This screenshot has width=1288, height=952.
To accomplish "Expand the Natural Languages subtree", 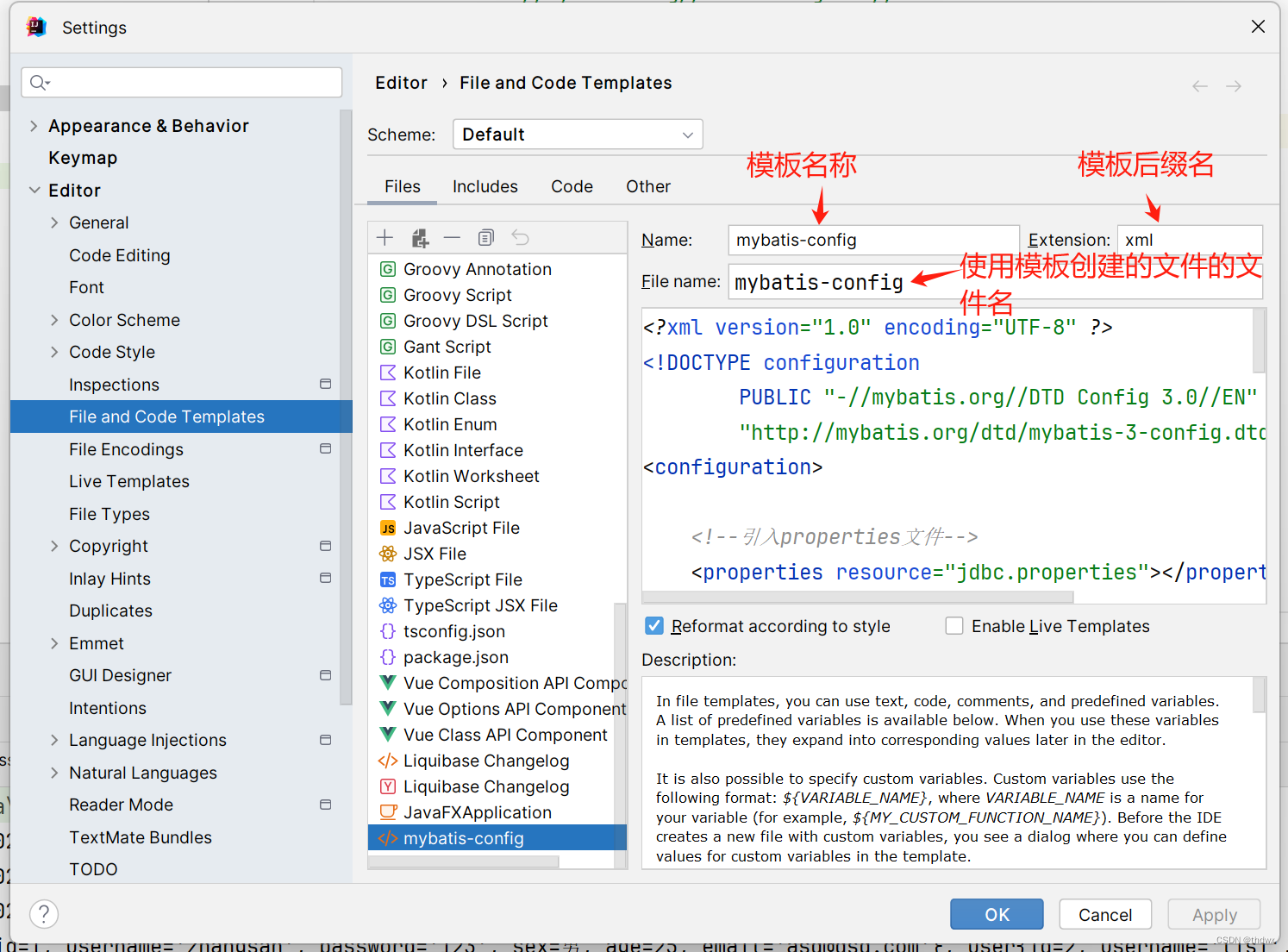I will click(54, 773).
